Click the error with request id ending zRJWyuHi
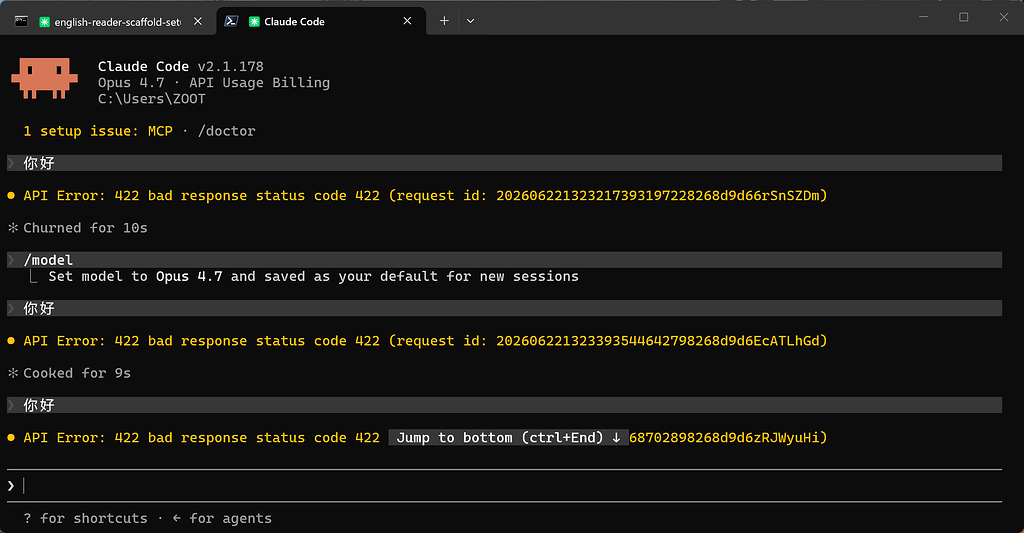Image resolution: width=1024 pixels, height=533 pixels. click(417, 438)
